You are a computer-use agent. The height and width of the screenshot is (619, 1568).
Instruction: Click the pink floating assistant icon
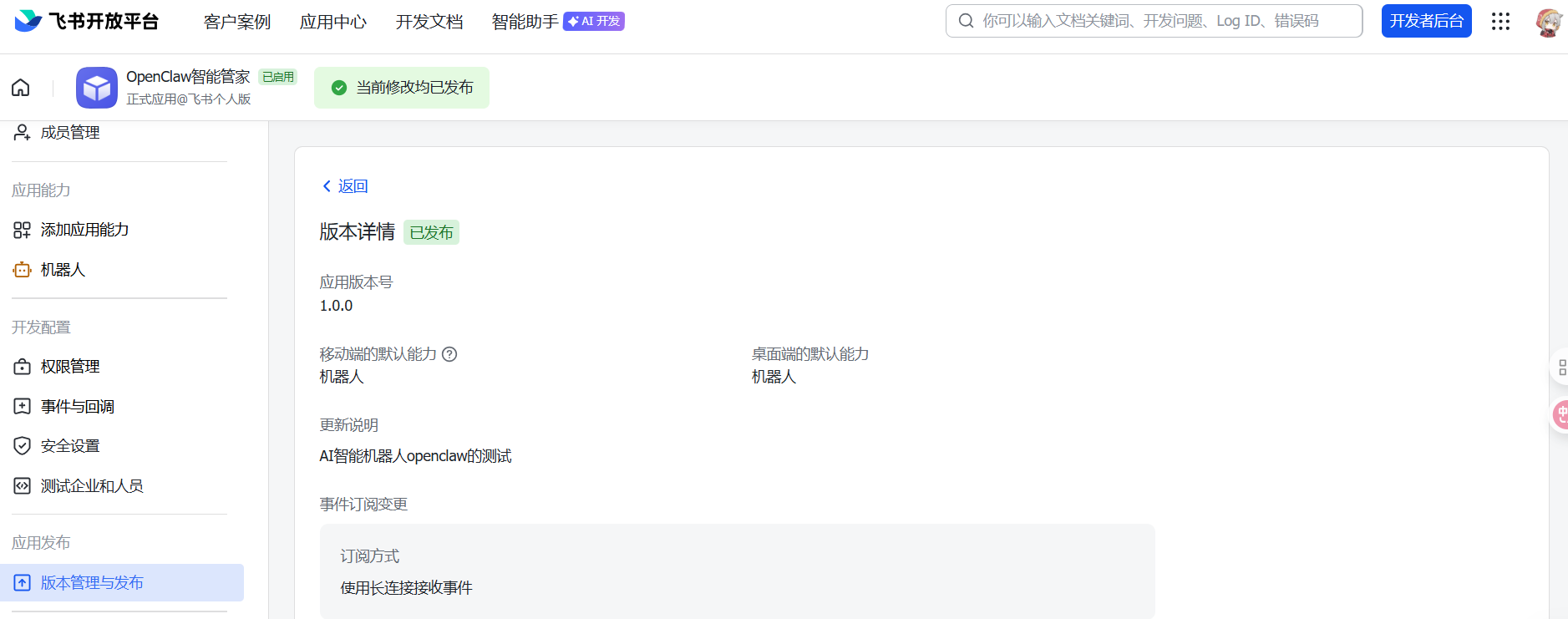pyautogui.click(x=1560, y=414)
